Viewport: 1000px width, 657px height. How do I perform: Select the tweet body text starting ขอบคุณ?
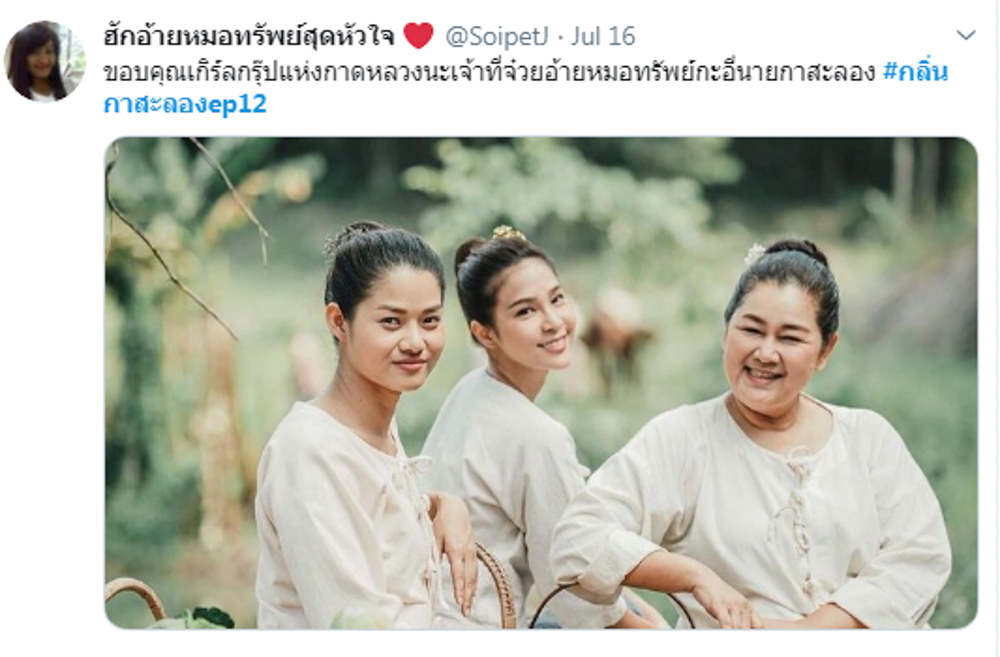coord(490,72)
